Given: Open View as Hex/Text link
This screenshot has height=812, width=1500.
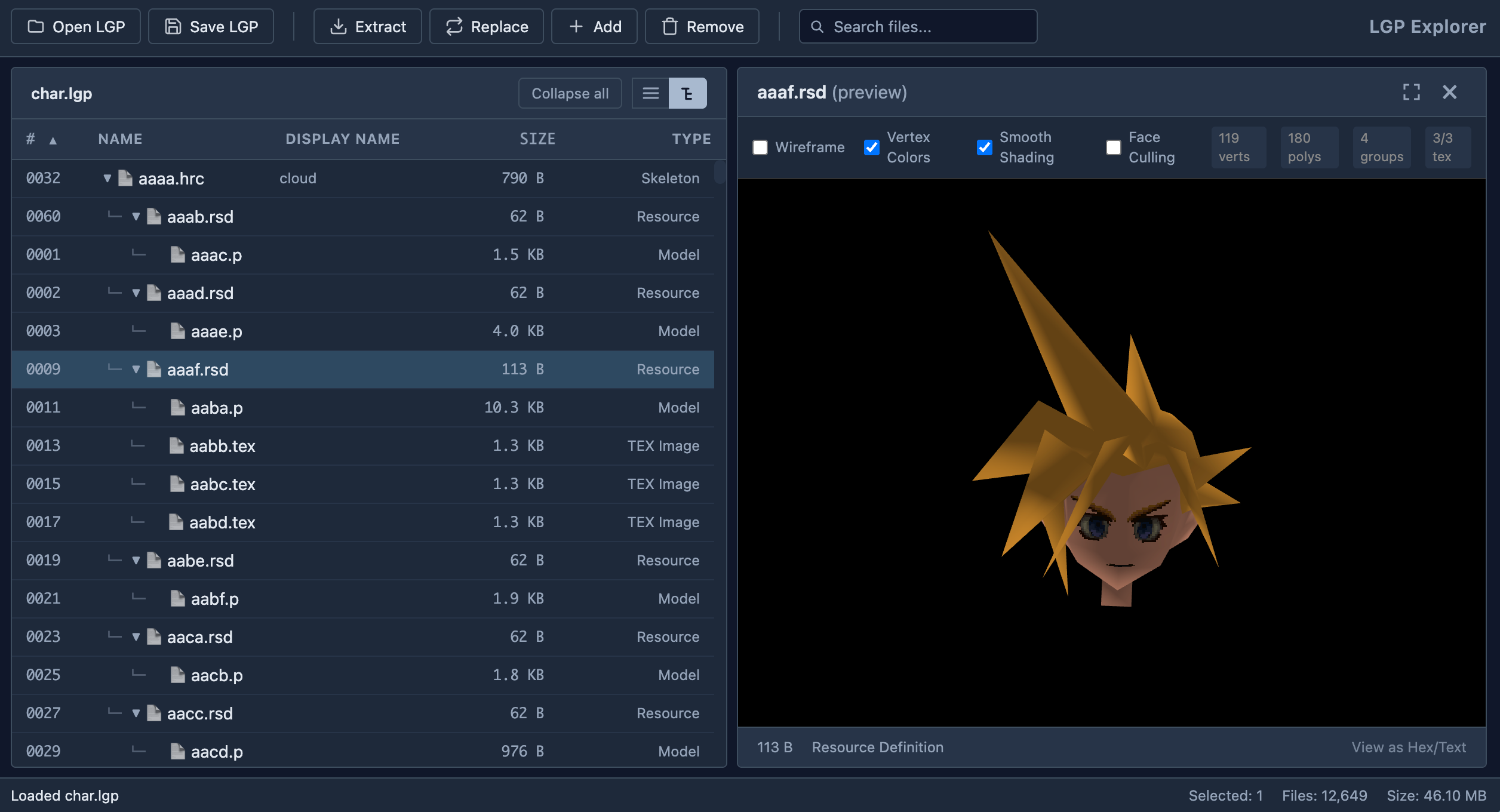Looking at the screenshot, I should coord(1408,747).
